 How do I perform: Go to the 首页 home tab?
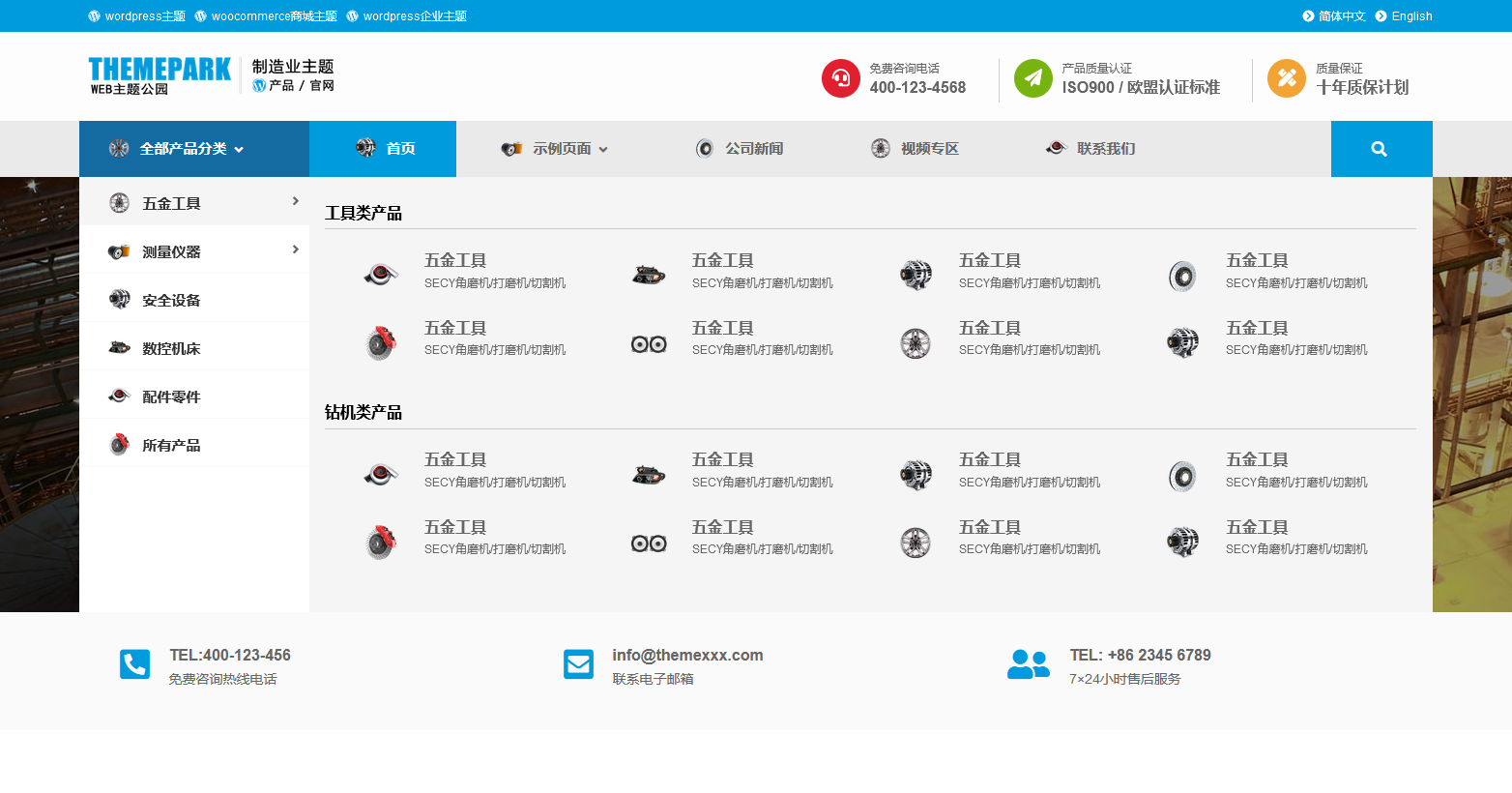click(384, 149)
